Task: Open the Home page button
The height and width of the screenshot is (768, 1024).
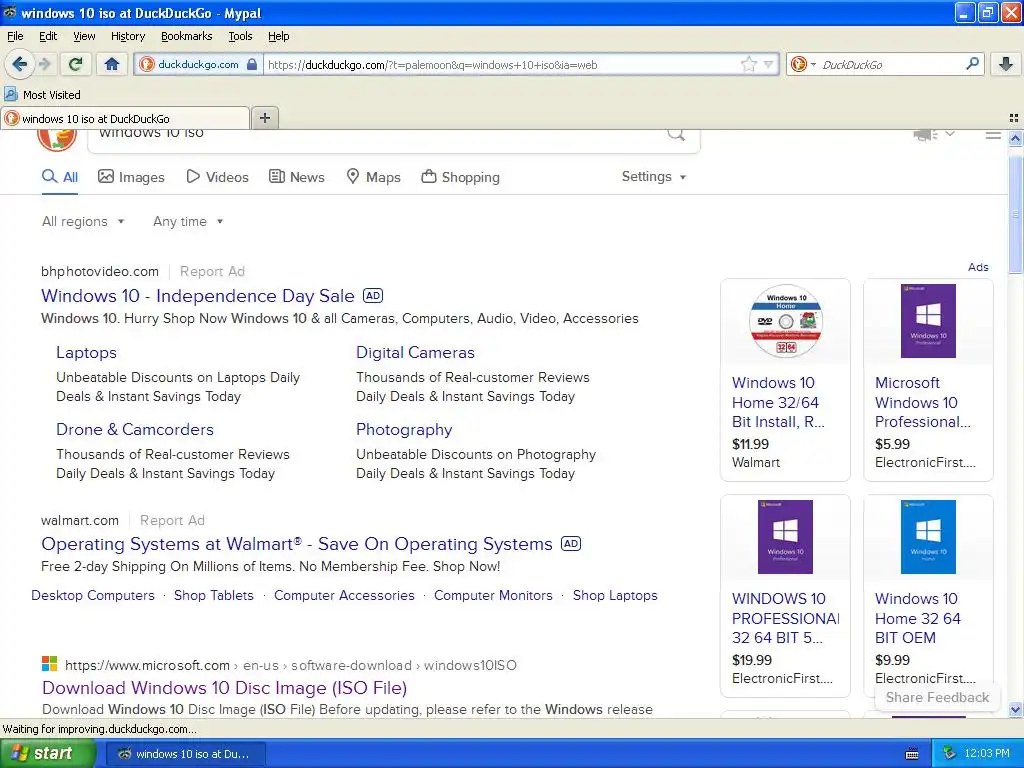Action: [x=112, y=64]
